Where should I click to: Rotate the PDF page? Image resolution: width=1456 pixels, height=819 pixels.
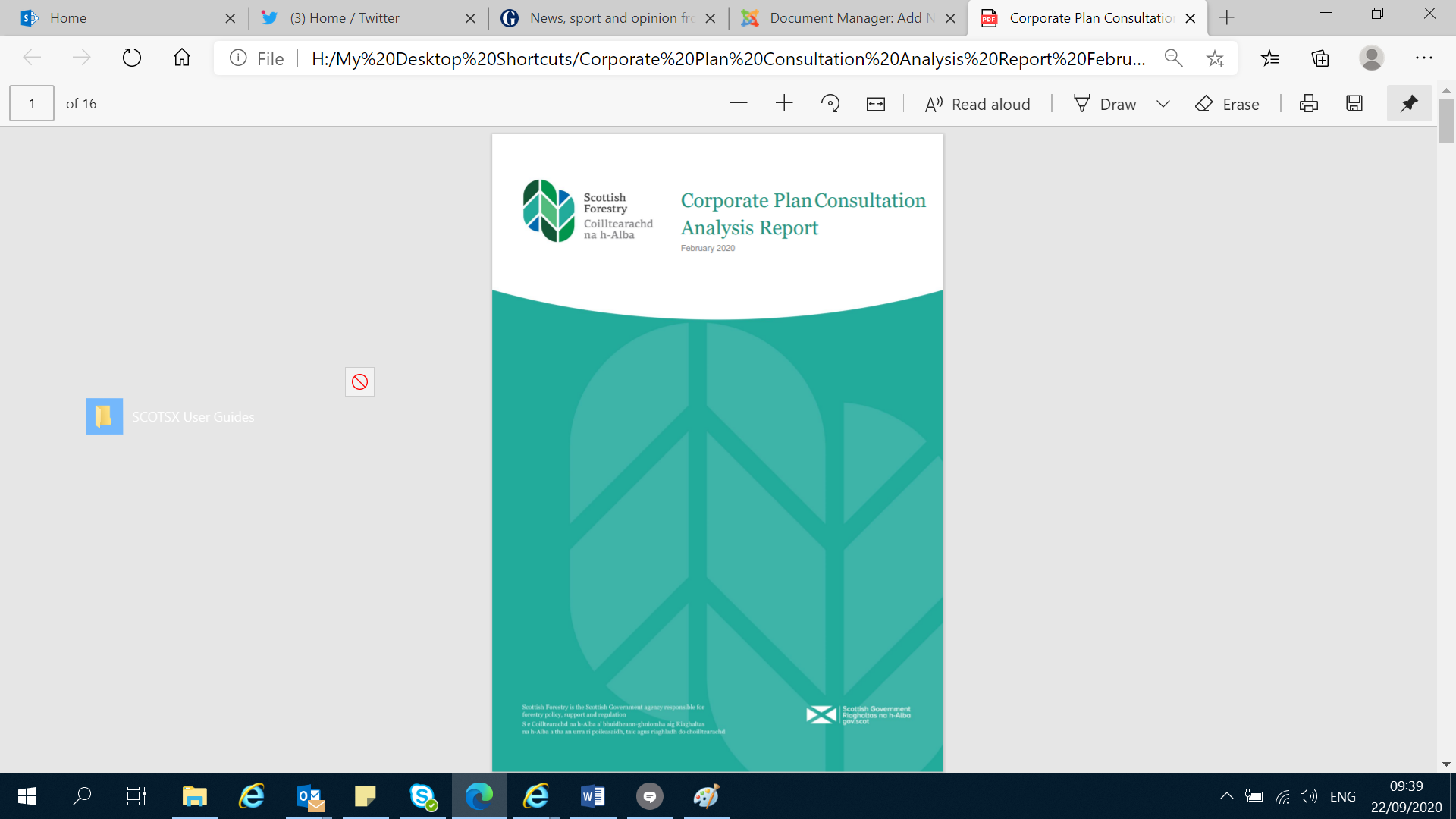[x=830, y=104]
